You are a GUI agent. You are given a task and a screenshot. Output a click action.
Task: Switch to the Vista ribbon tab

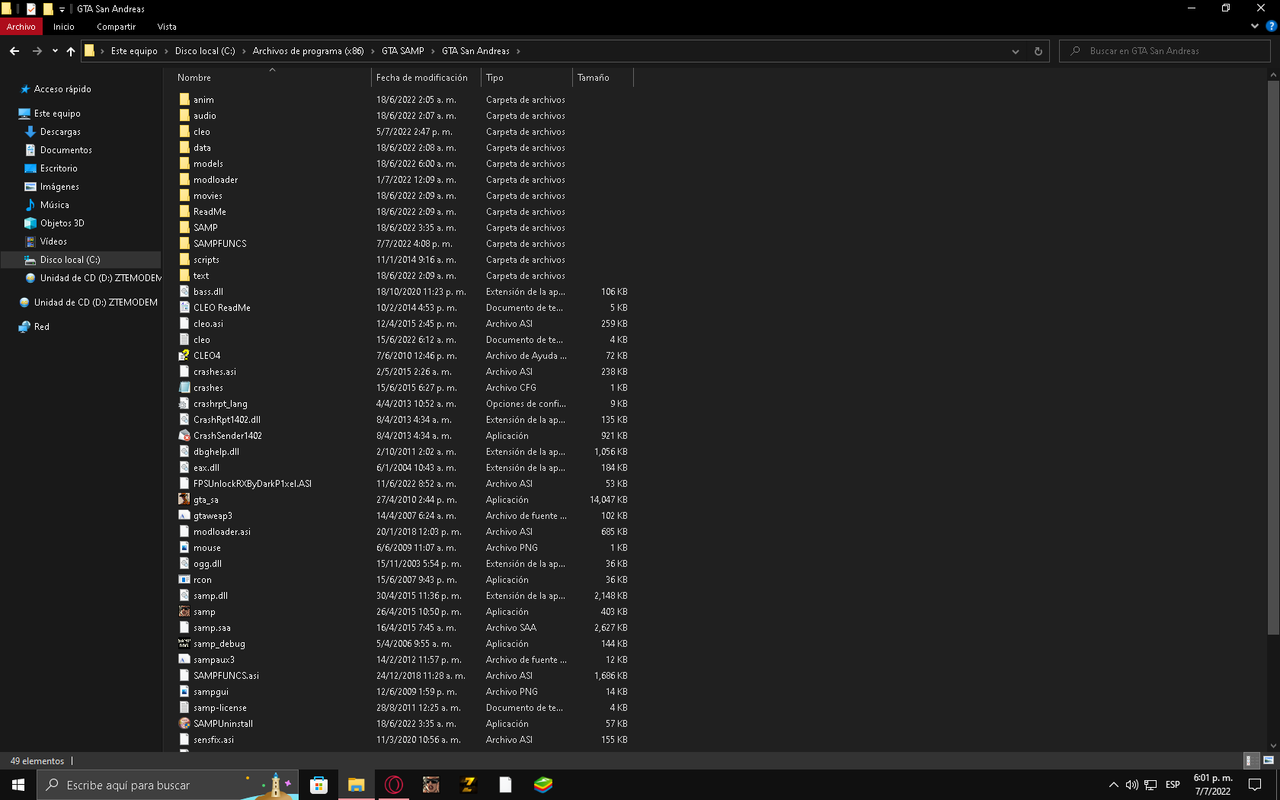[166, 27]
